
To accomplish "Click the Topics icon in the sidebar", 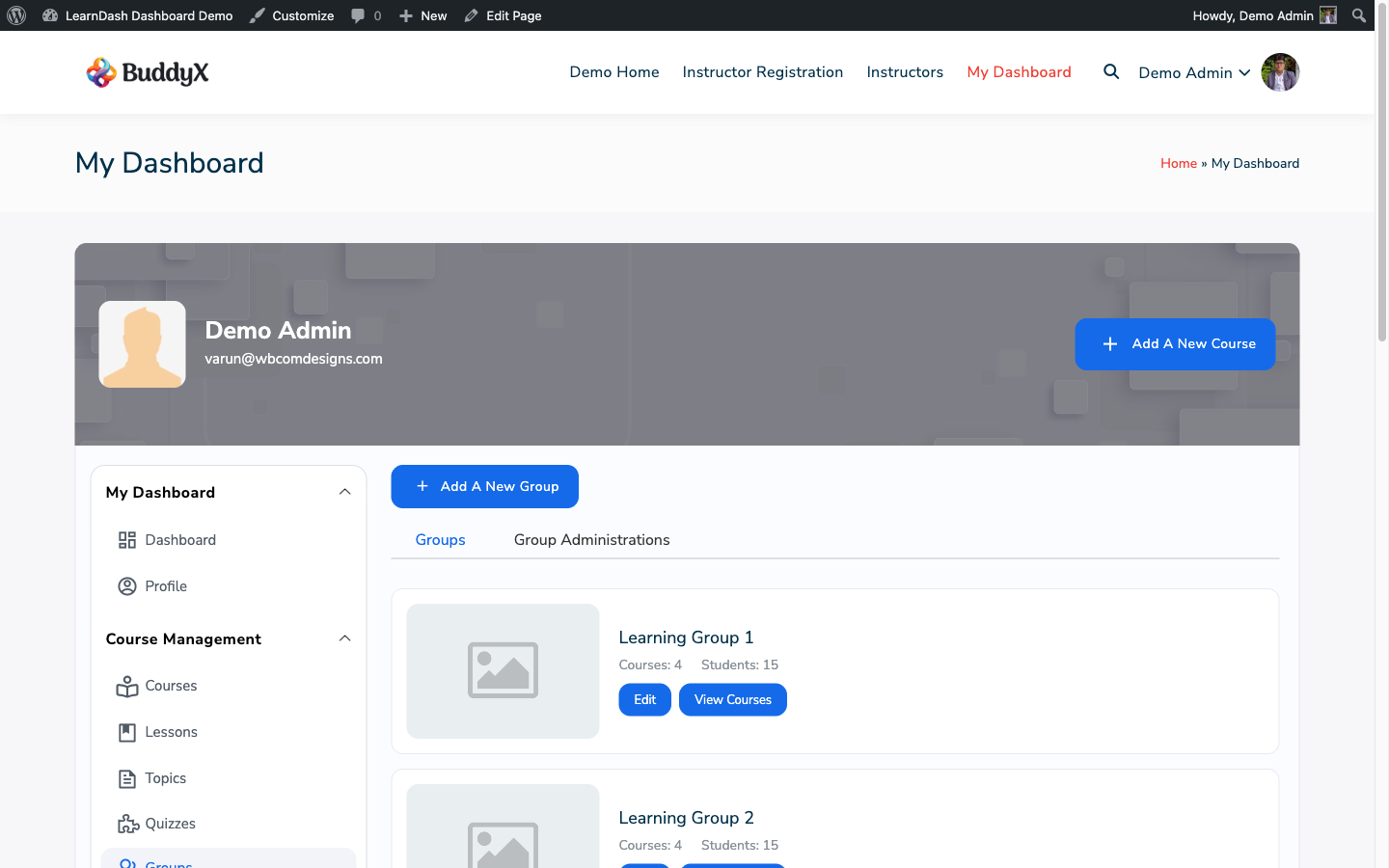I will click(x=127, y=777).
